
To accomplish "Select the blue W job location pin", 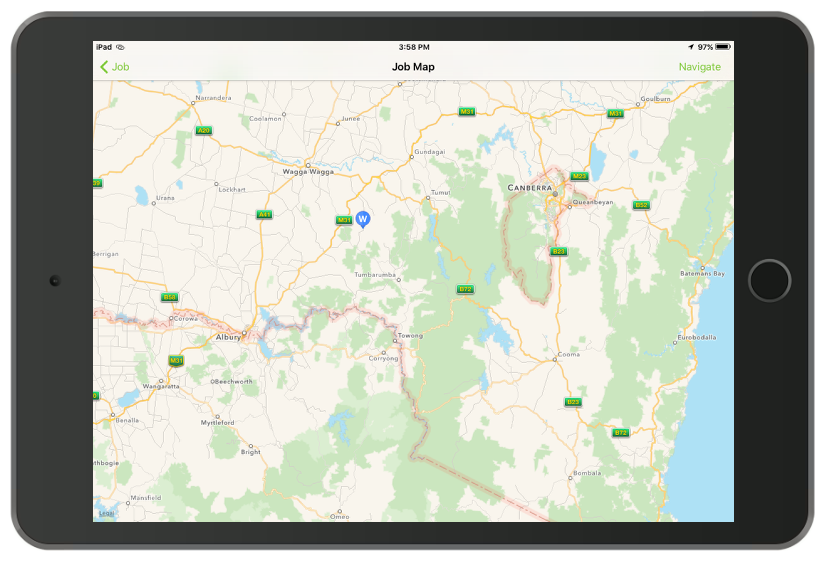I will pos(362,219).
